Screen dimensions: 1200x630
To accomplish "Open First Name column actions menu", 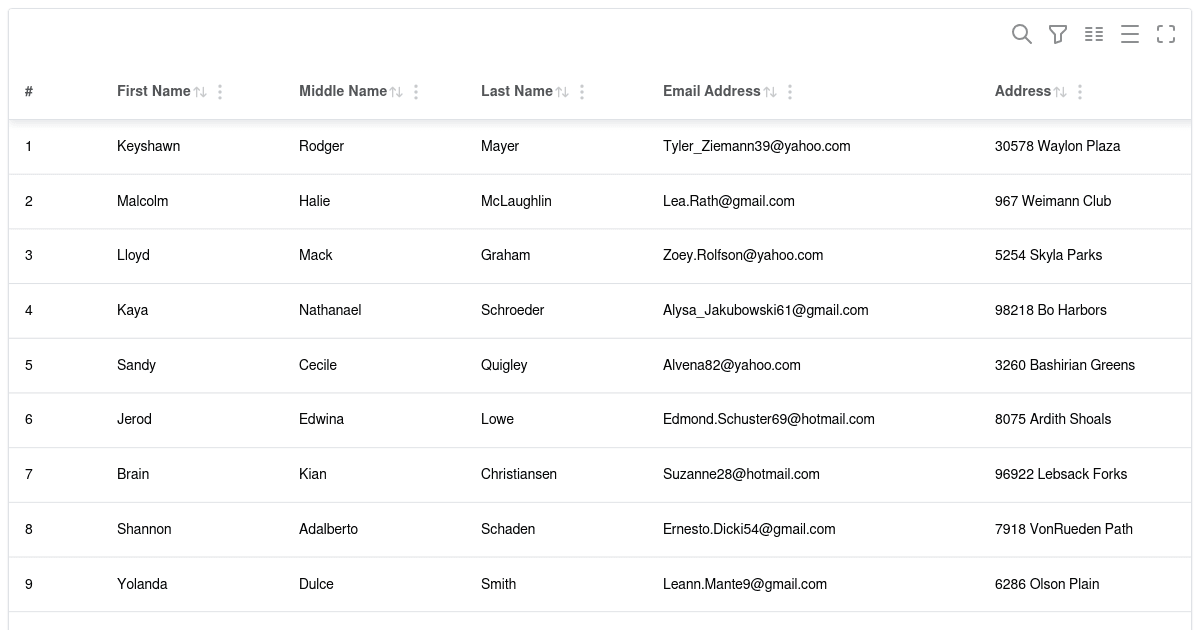I will [x=220, y=92].
